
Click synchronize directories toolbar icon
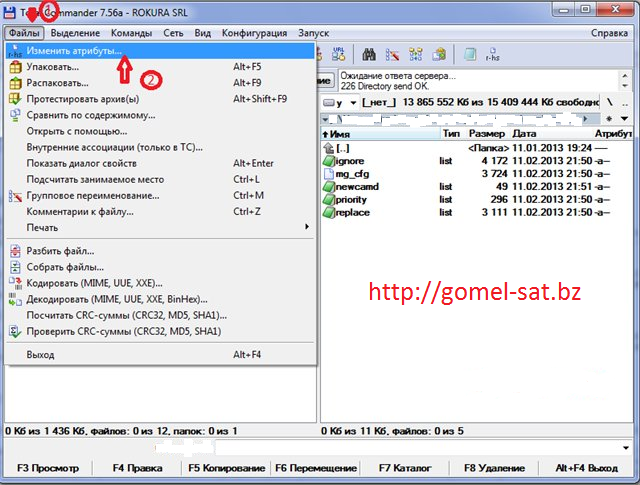416,54
